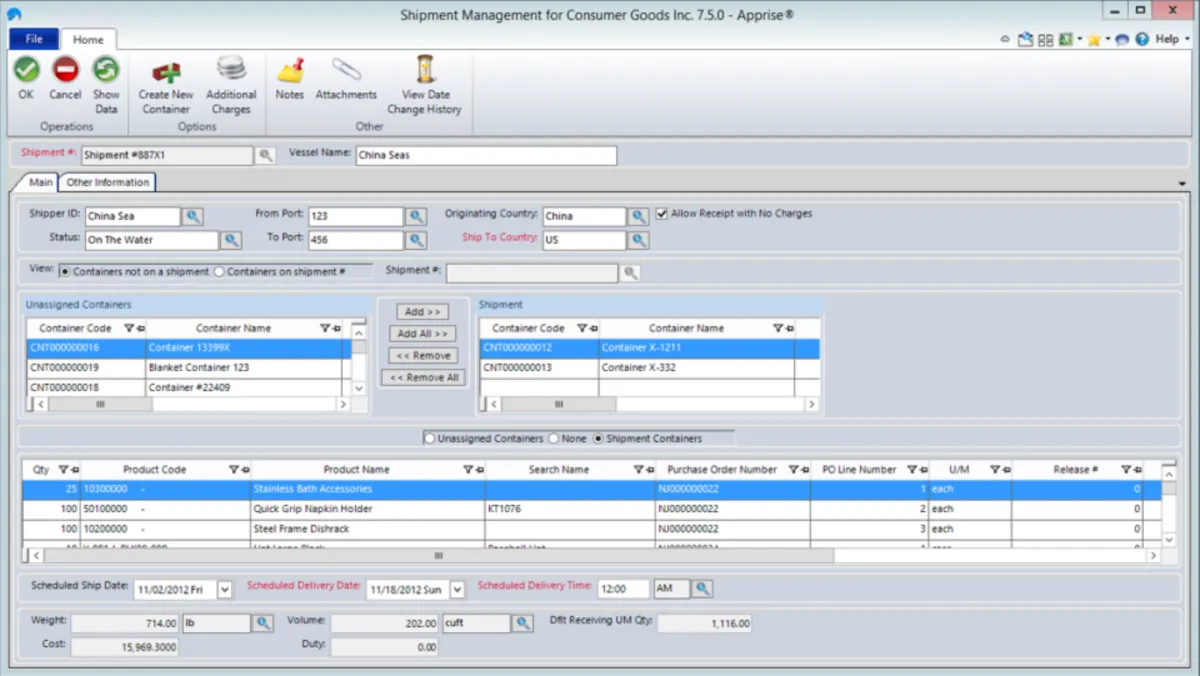Screen dimensions: 1200x676
Task: Click the Scheduled Delivery Time 12:00 field
Action: pos(625,589)
